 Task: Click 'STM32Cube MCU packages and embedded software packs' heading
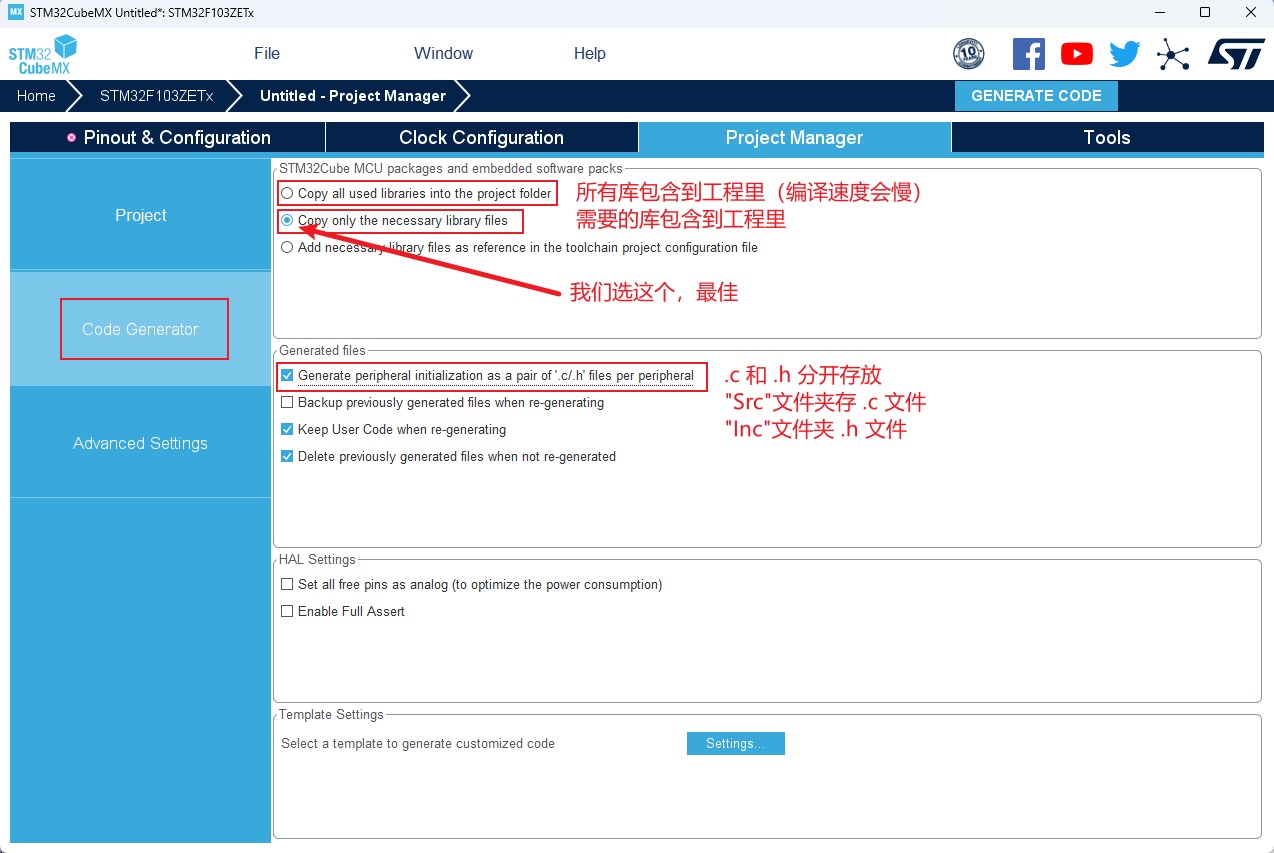click(x=451, y=169)
